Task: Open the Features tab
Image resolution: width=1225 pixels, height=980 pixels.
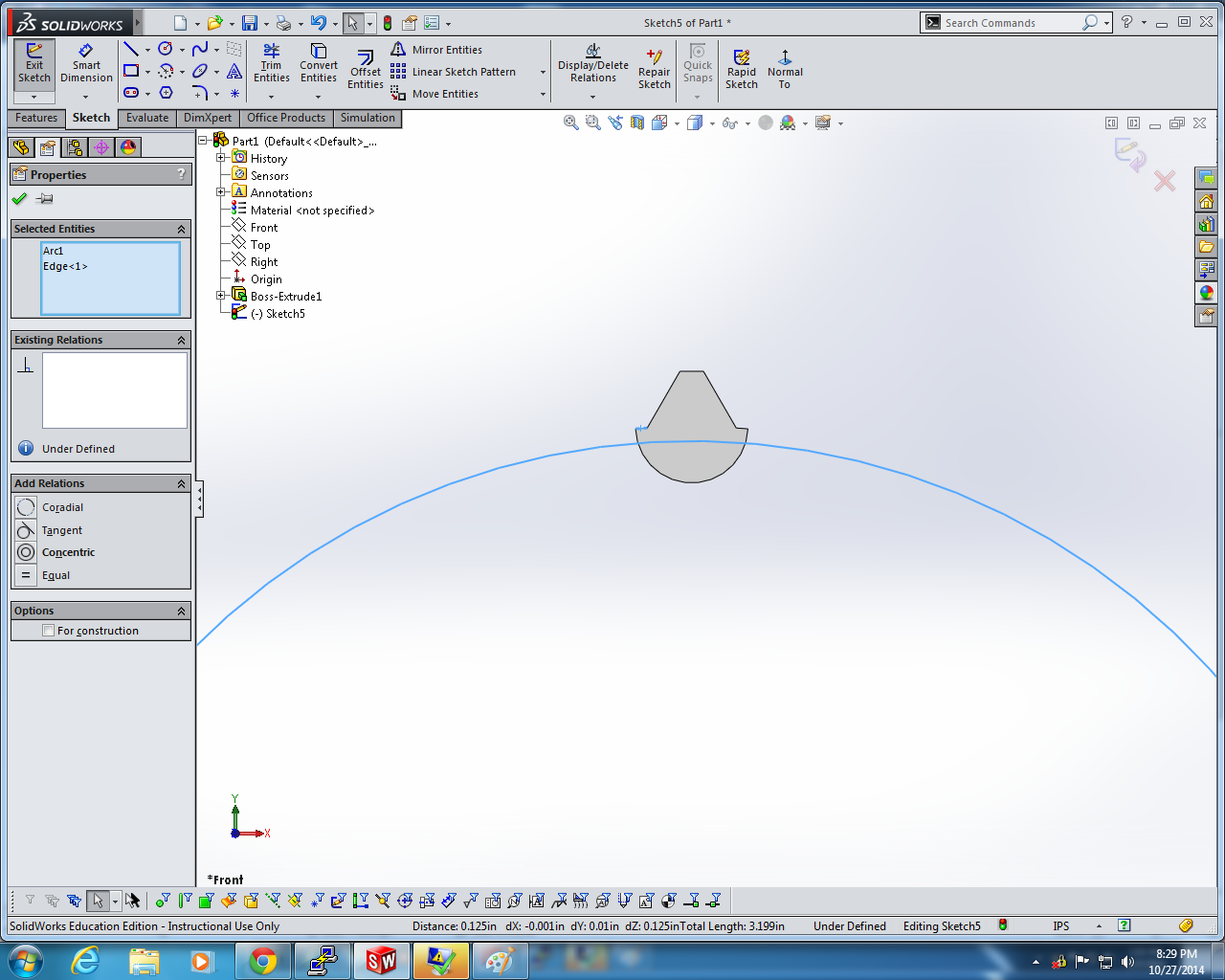Action: coord(36,118)
